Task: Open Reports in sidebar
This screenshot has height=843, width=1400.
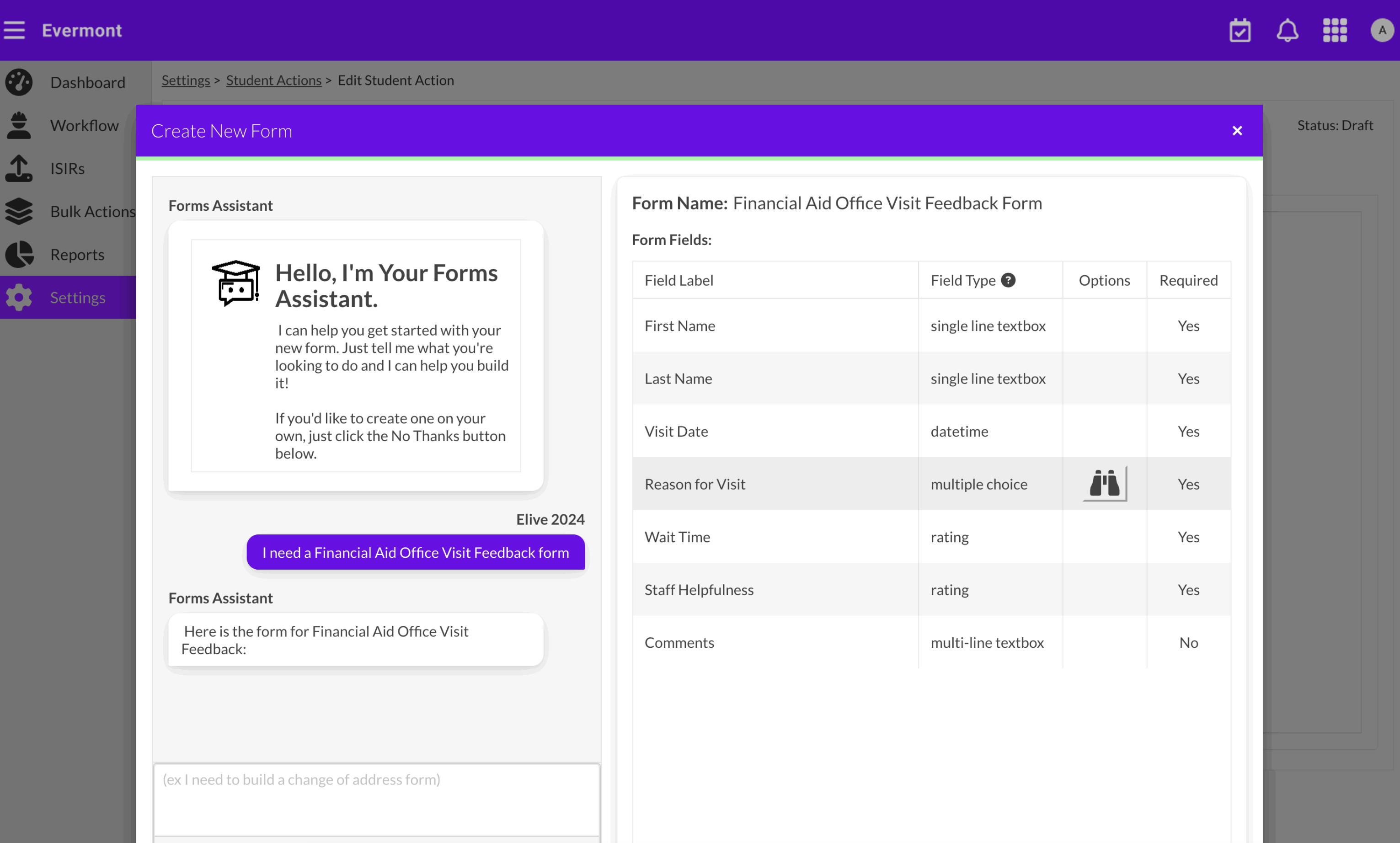Action: [77, 255]
